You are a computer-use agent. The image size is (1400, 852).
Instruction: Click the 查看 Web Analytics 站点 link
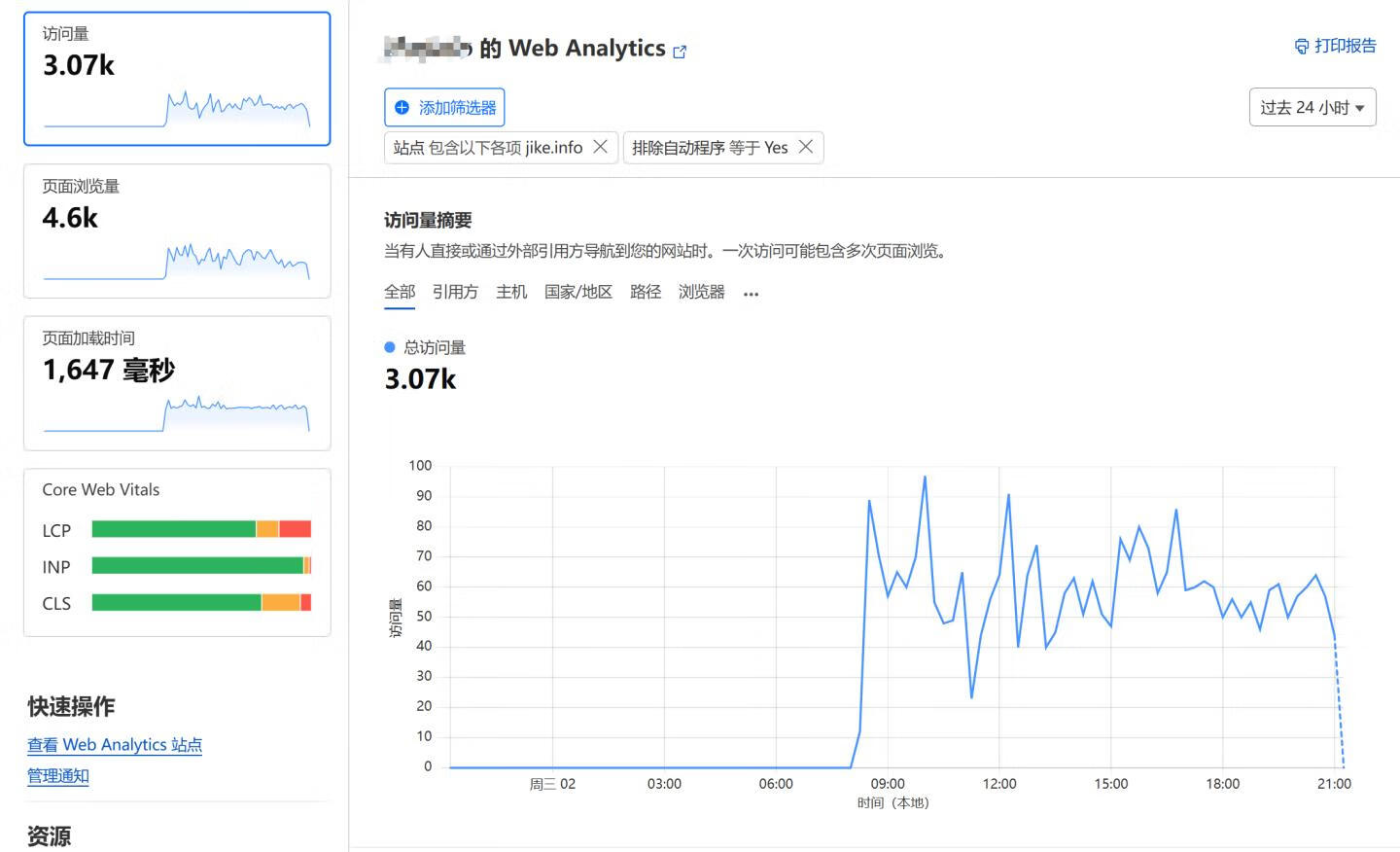point(115,745)
